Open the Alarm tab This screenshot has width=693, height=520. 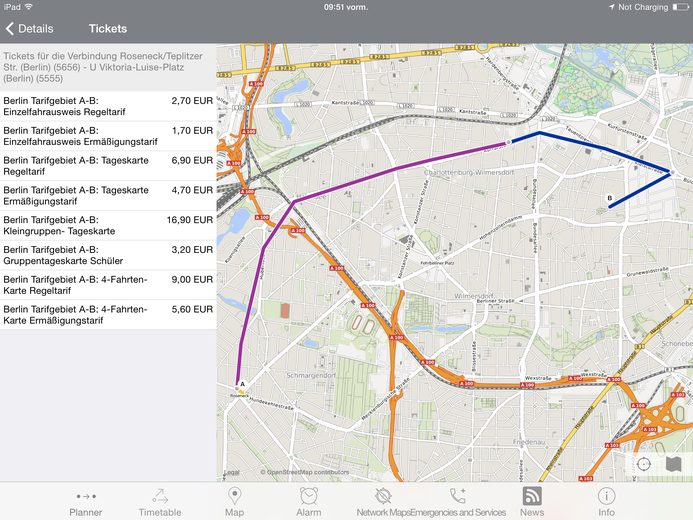coord(308,503)
